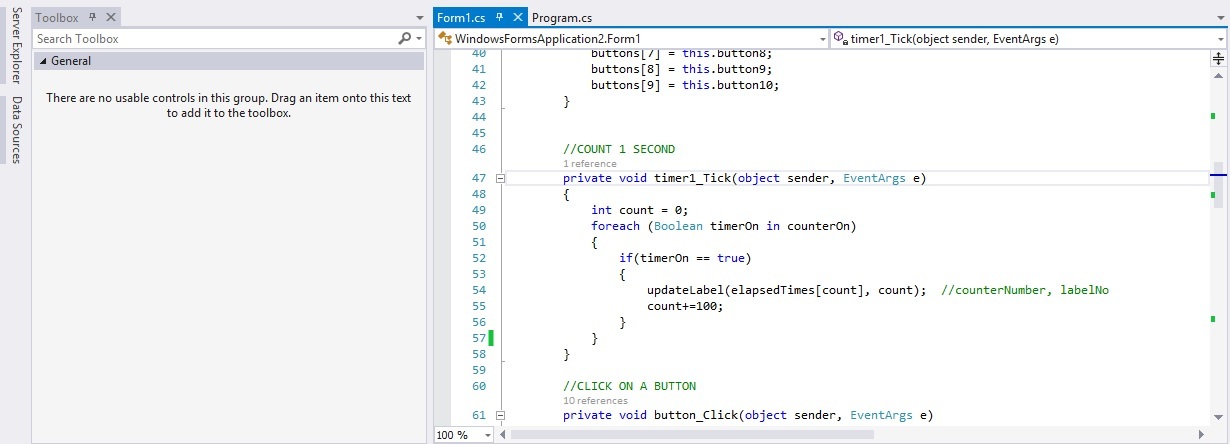Click line number 61 in the margin
Viewport: 1230px width, 444px height.
[477, 414]
